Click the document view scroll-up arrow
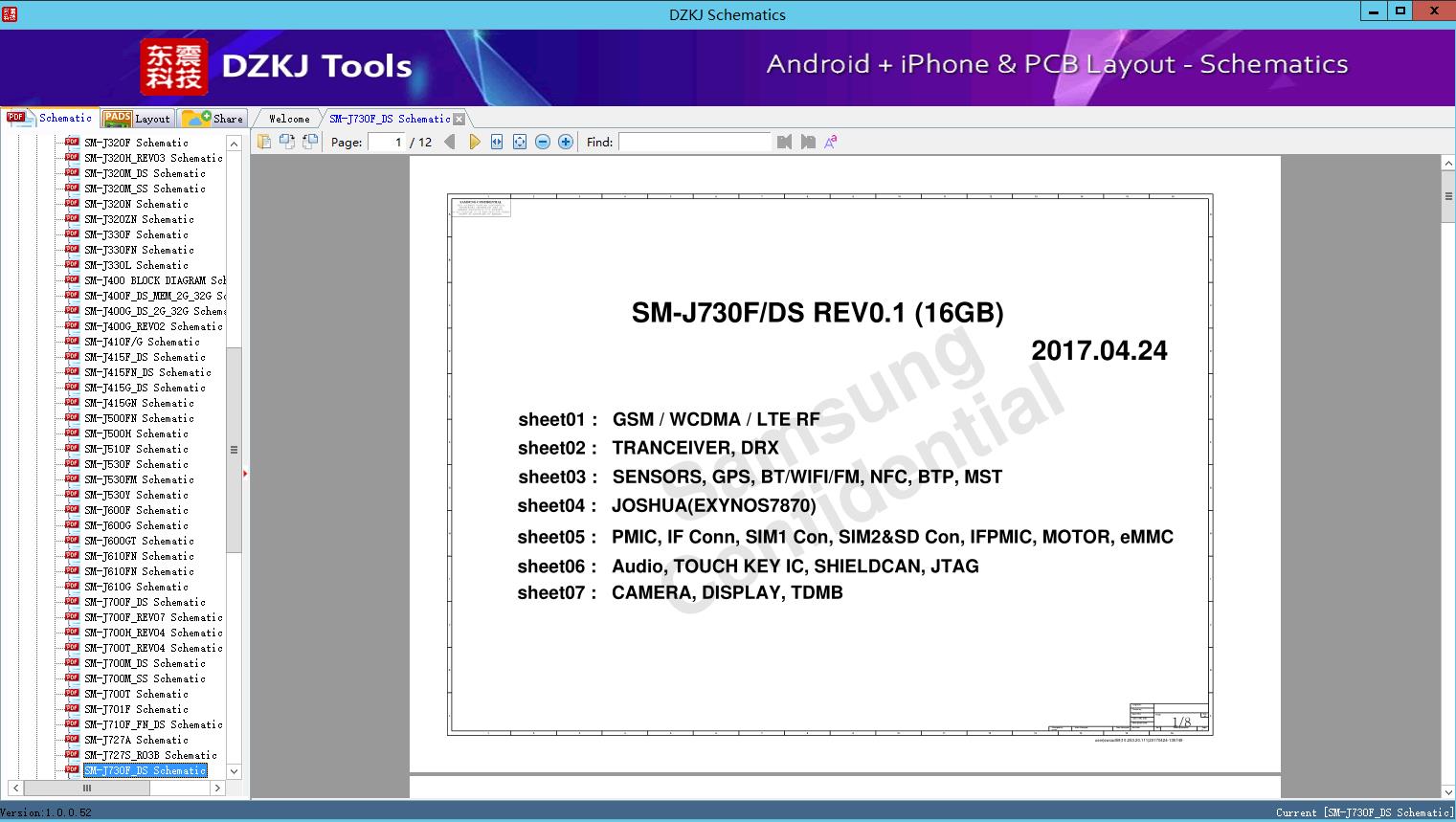The height and width of the screenshot is (822, 1456). pos(1447,164)
